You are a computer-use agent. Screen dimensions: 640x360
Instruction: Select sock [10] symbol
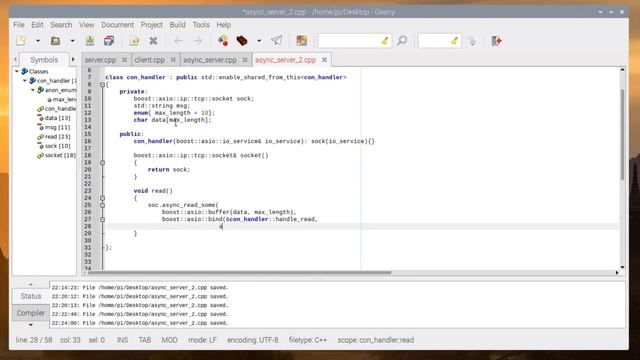[57, 146]
